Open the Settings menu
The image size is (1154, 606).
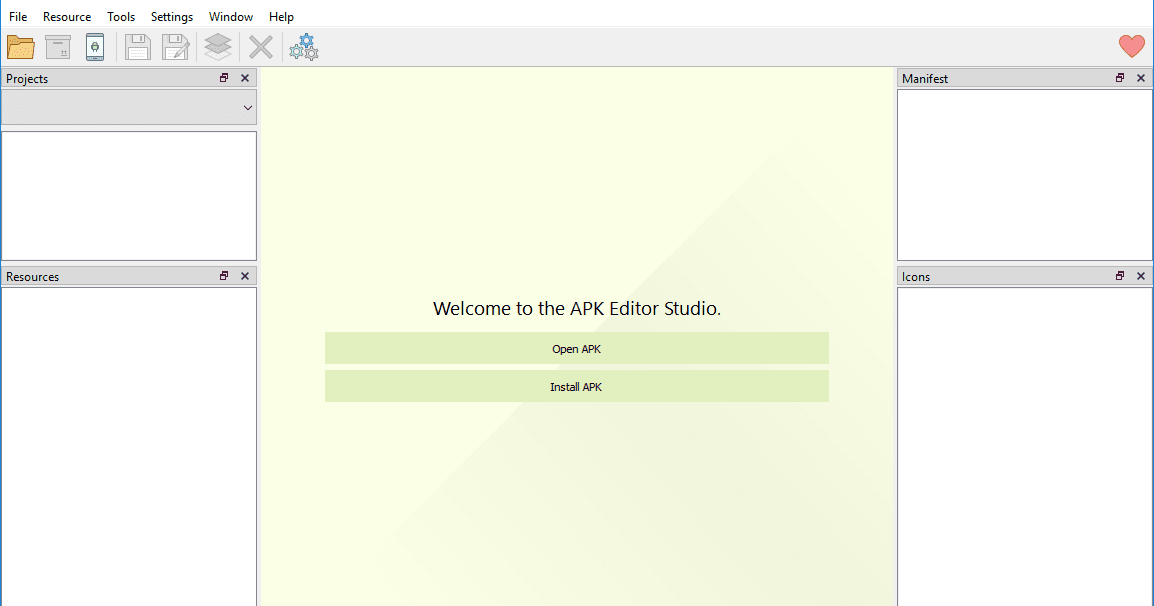click(x=171, y=16)
